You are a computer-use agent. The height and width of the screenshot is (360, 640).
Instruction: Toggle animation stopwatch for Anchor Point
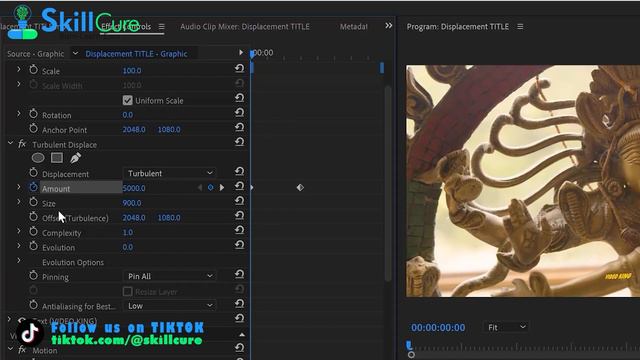coord(33,129)
